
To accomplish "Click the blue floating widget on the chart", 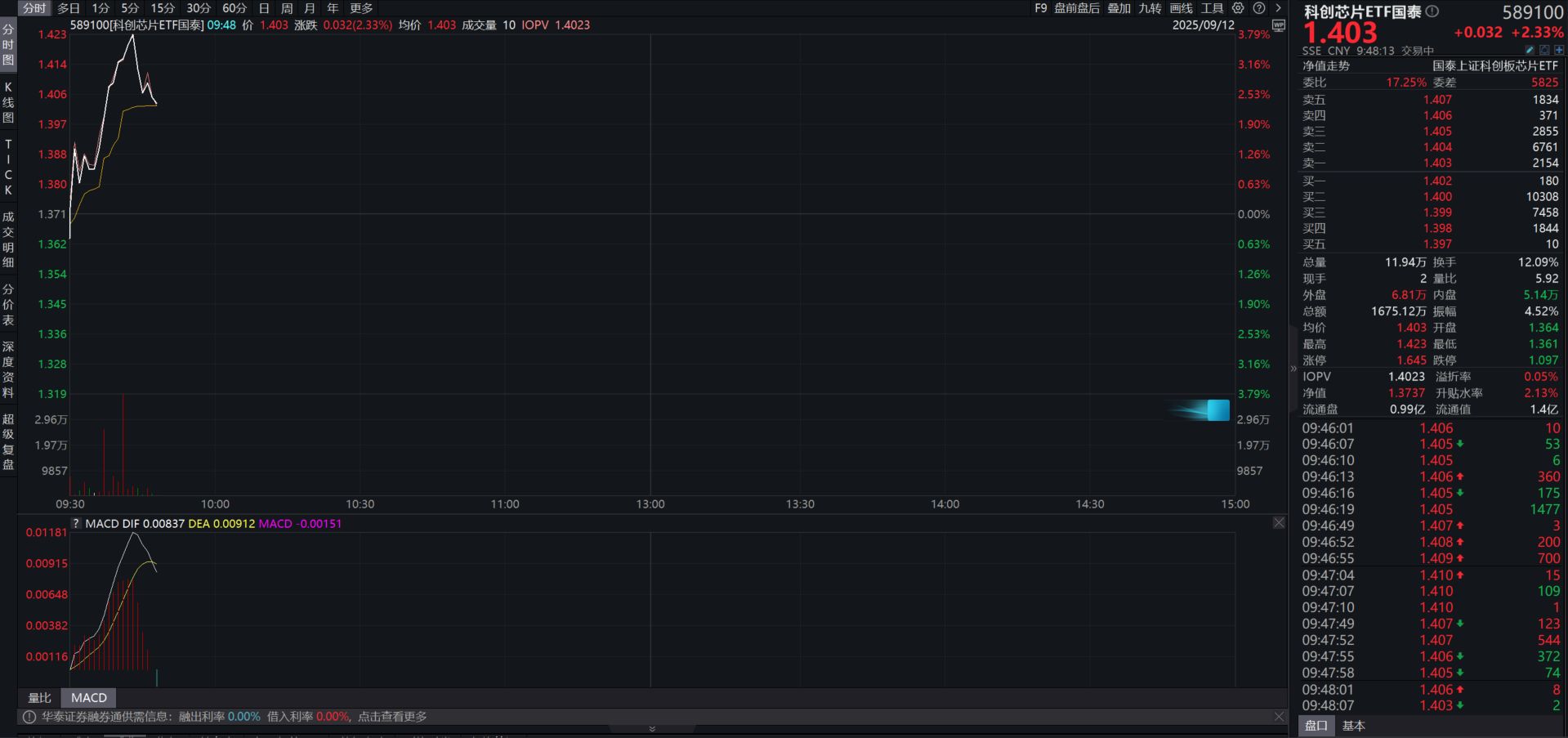I will click(1217, 409).
